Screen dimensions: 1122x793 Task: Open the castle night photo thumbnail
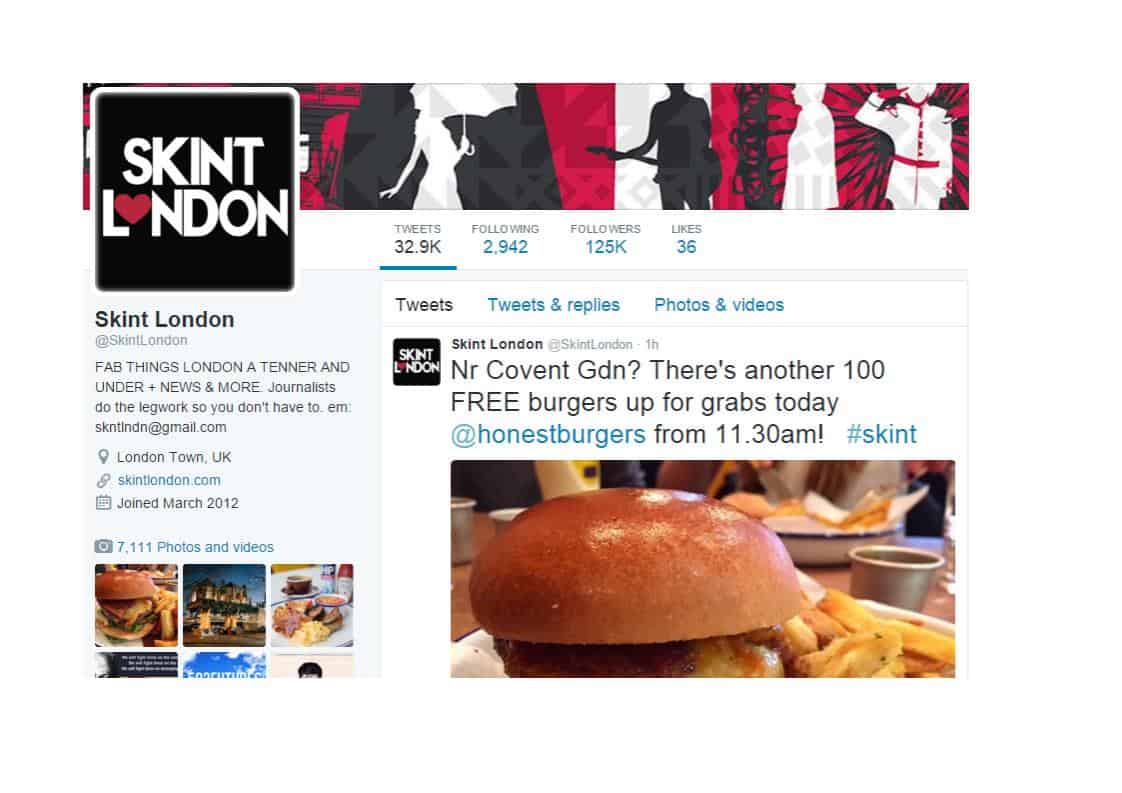[224, 605]
